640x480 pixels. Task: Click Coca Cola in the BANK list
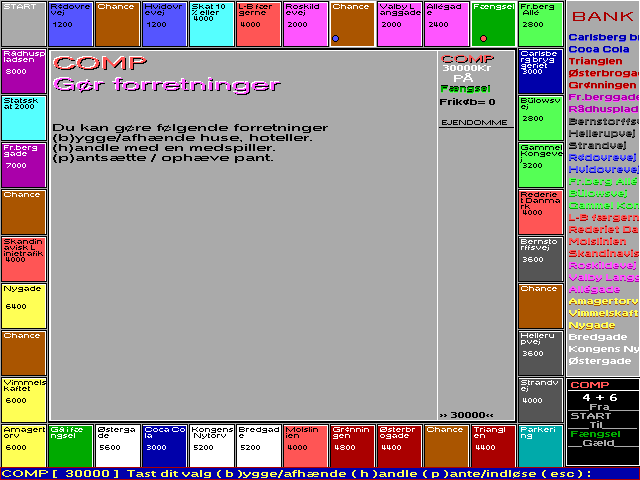pyautogui.click(x=599, y=49)
